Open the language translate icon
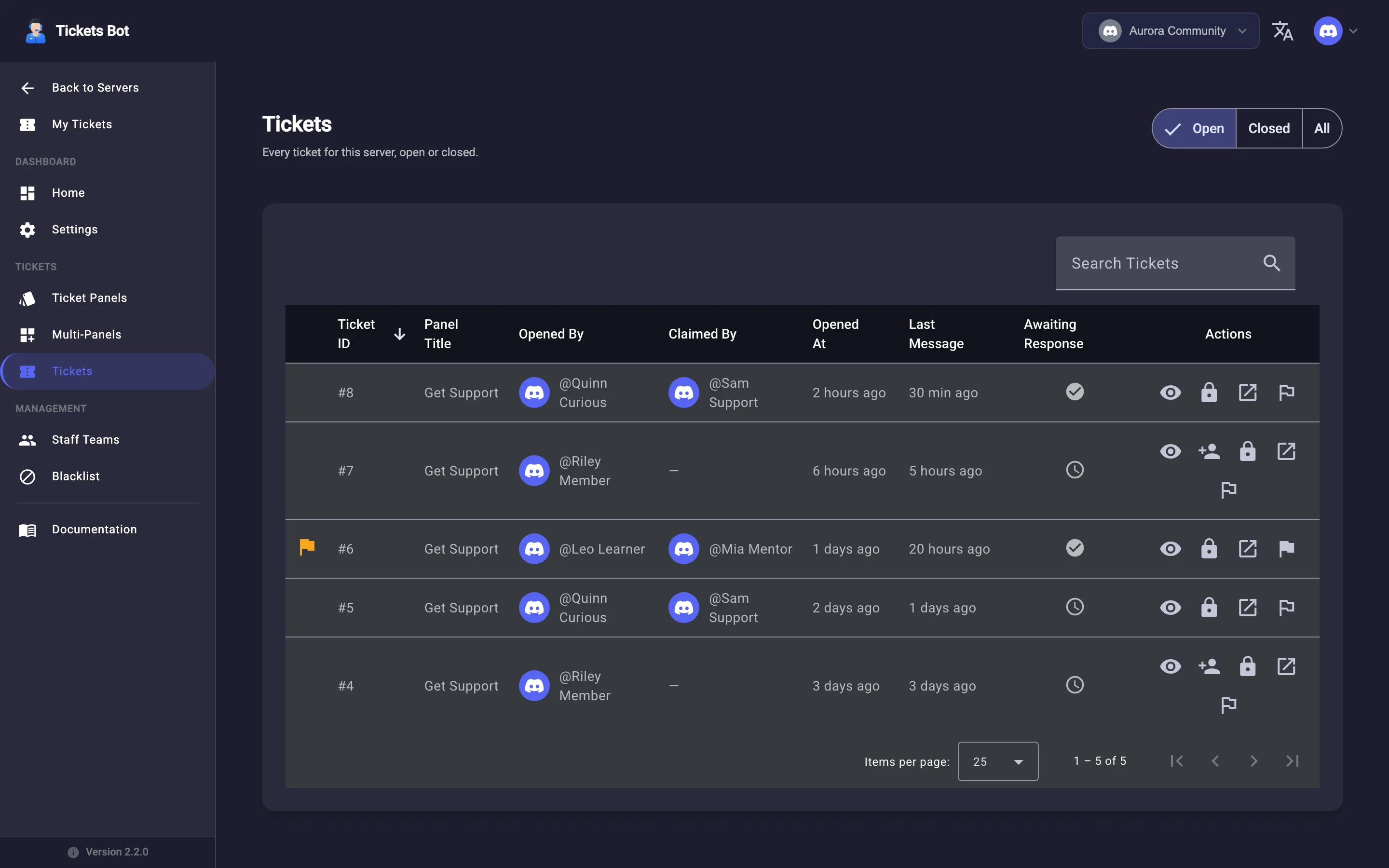 click(x=1283, y=31)
